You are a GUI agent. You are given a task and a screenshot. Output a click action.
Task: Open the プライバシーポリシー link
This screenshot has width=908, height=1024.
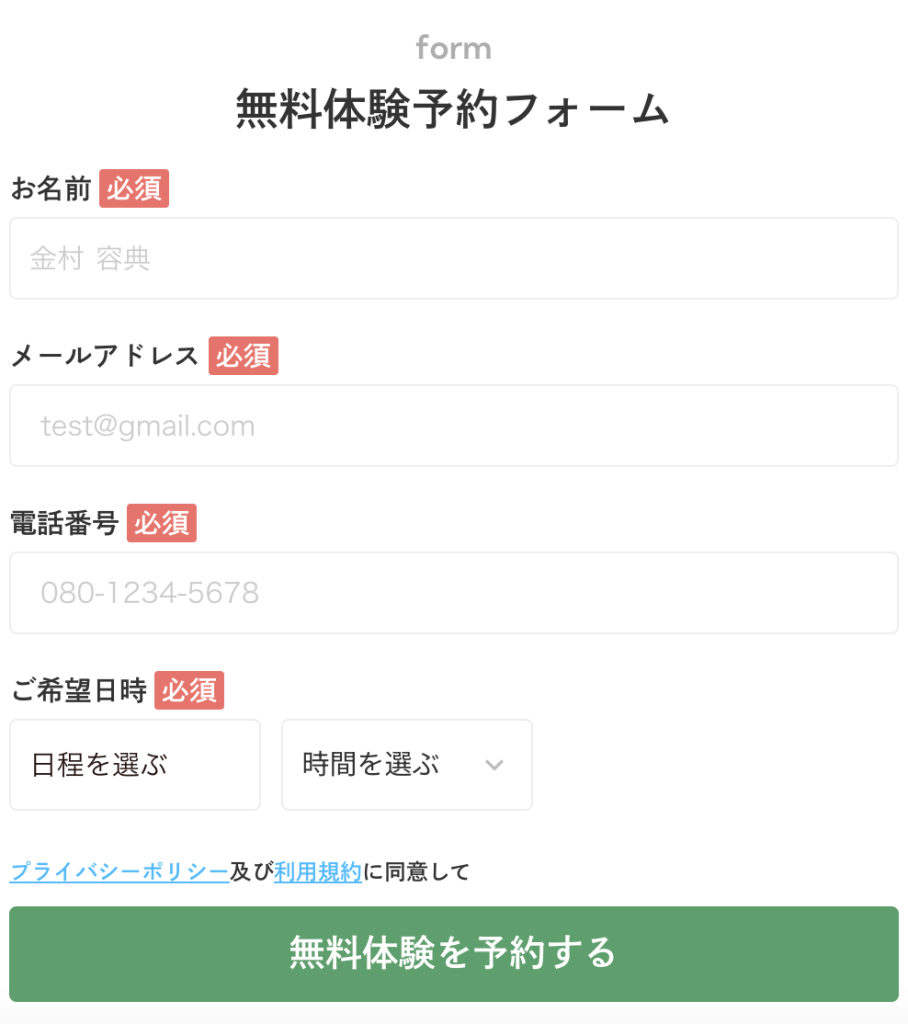point(118,871)
